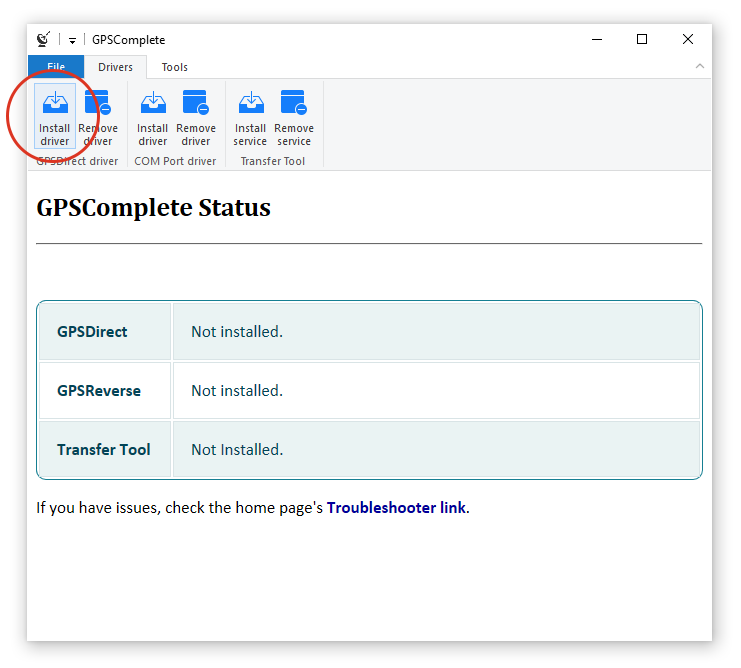Install the Transfer Tool service
The image size is (741, 668).
250,116
